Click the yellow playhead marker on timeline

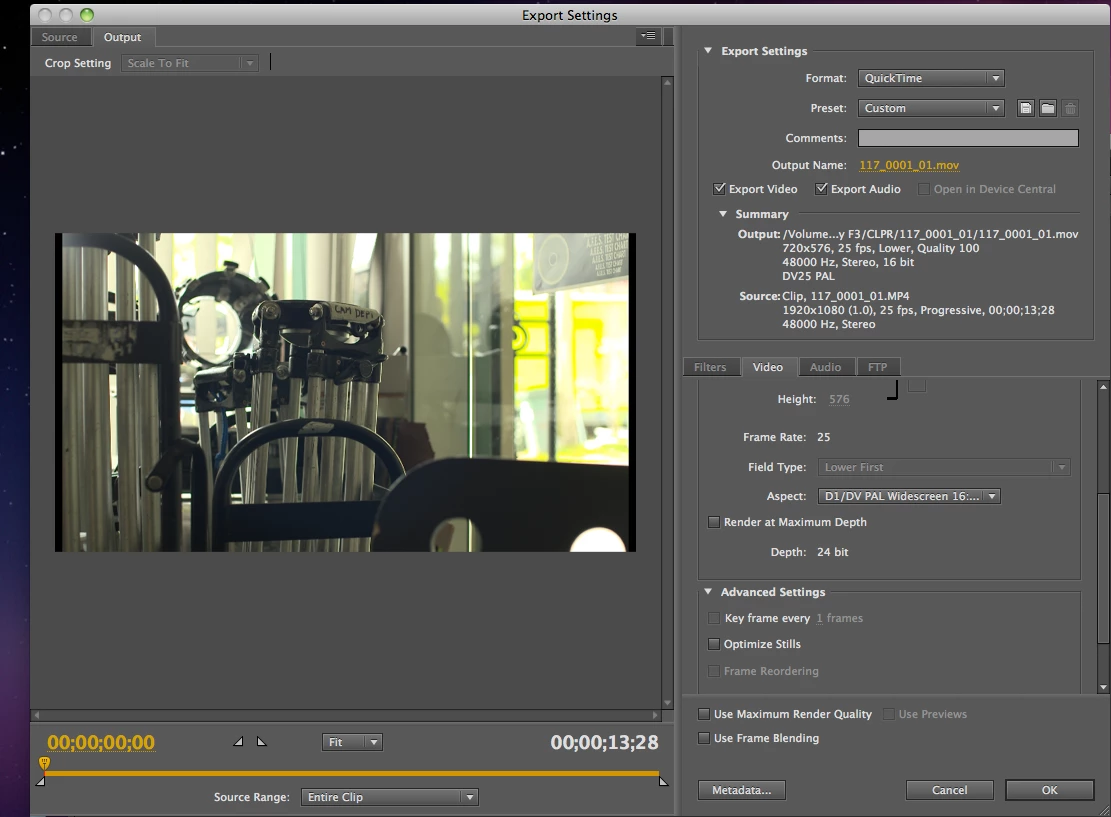[45, 762]
